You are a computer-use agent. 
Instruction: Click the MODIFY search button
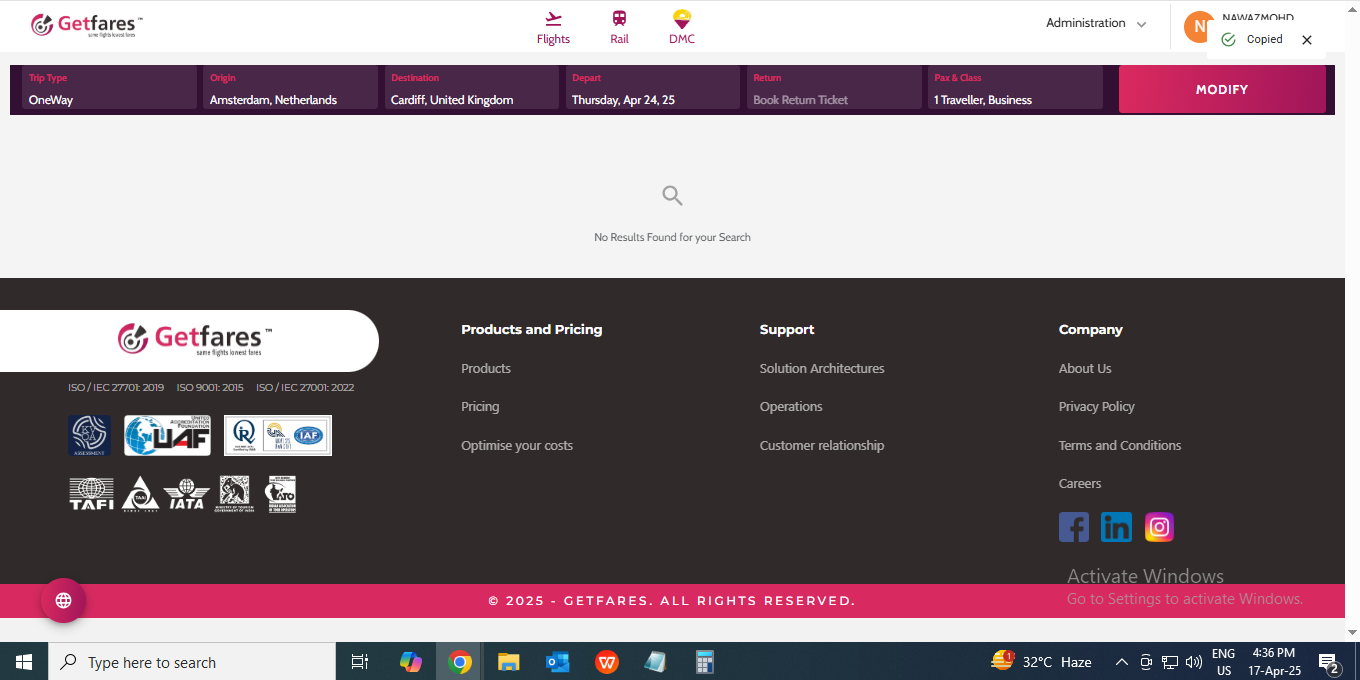(x=1221, y=89)
